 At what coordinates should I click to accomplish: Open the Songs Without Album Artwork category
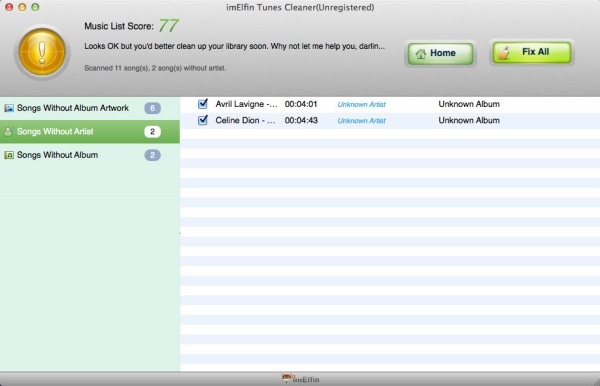(x=90, y=108)
